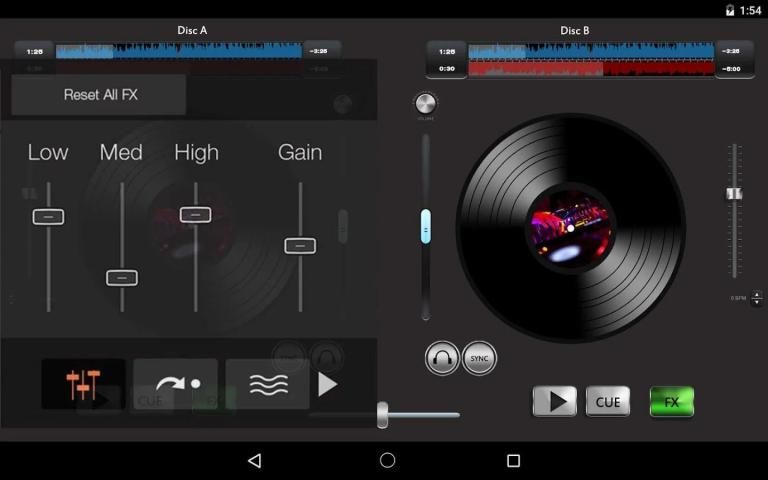Click the Low EQ slider handle

48,216
